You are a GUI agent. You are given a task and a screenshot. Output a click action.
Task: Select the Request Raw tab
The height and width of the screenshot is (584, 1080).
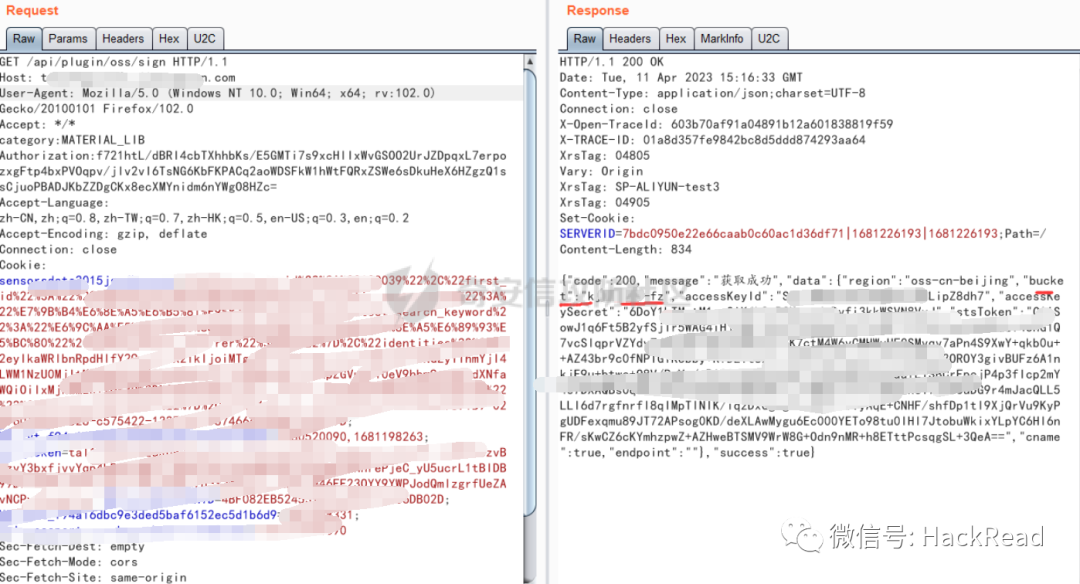[x=23, y=39]
